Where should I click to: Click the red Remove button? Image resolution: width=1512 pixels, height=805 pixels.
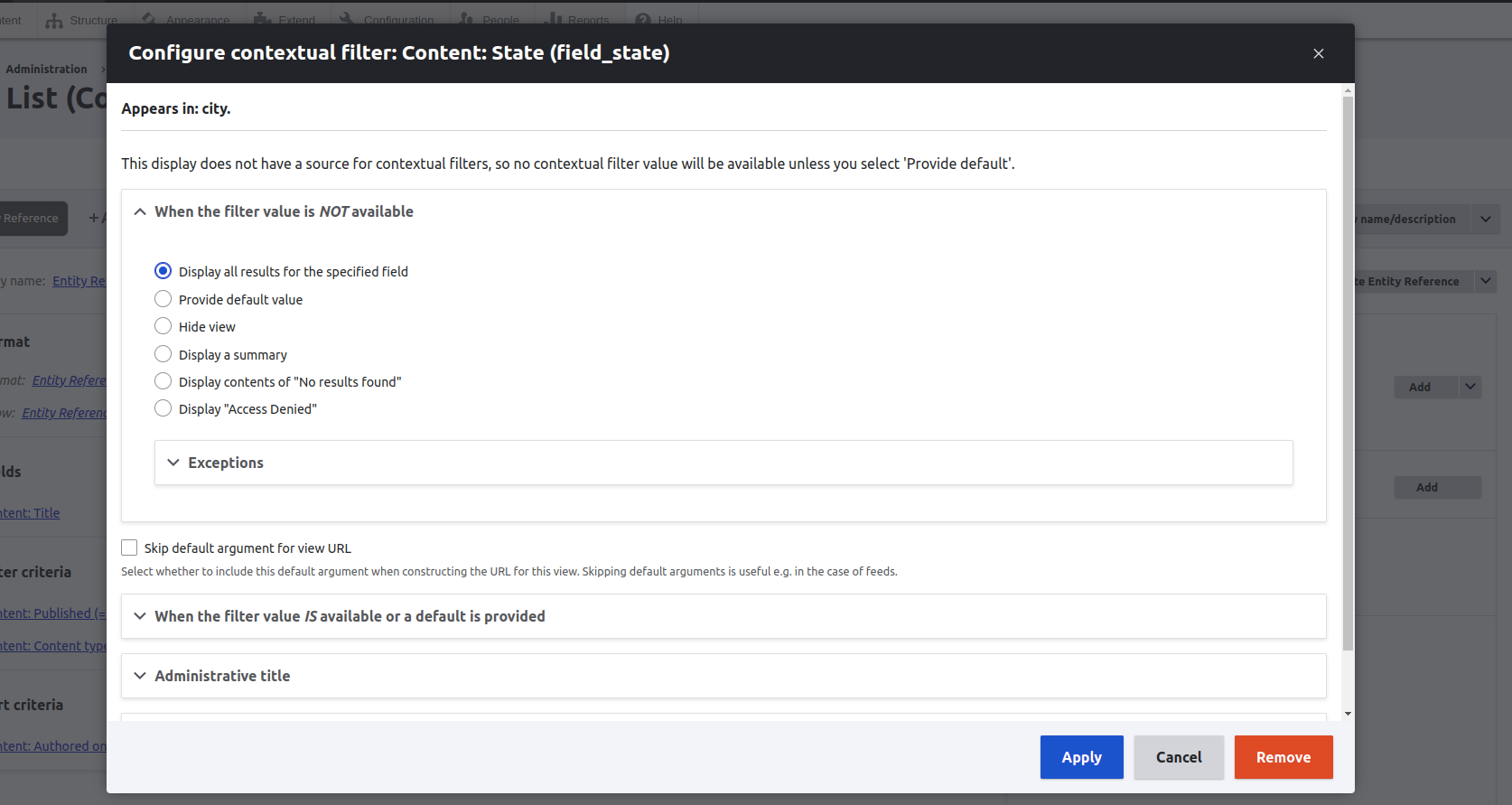[x=1283, y=757]
